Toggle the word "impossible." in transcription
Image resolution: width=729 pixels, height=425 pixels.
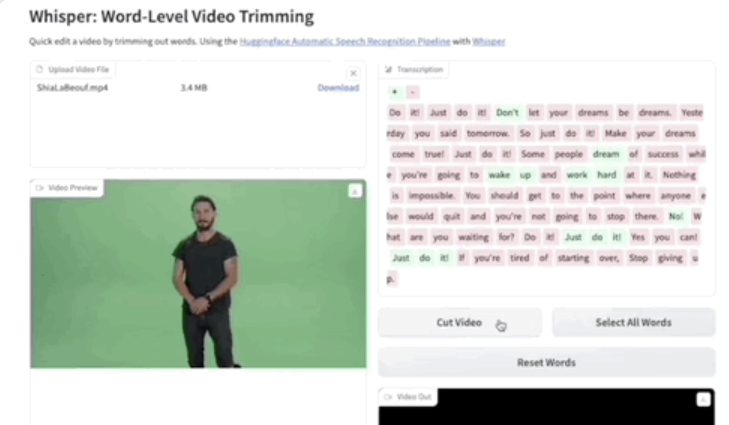426,195
